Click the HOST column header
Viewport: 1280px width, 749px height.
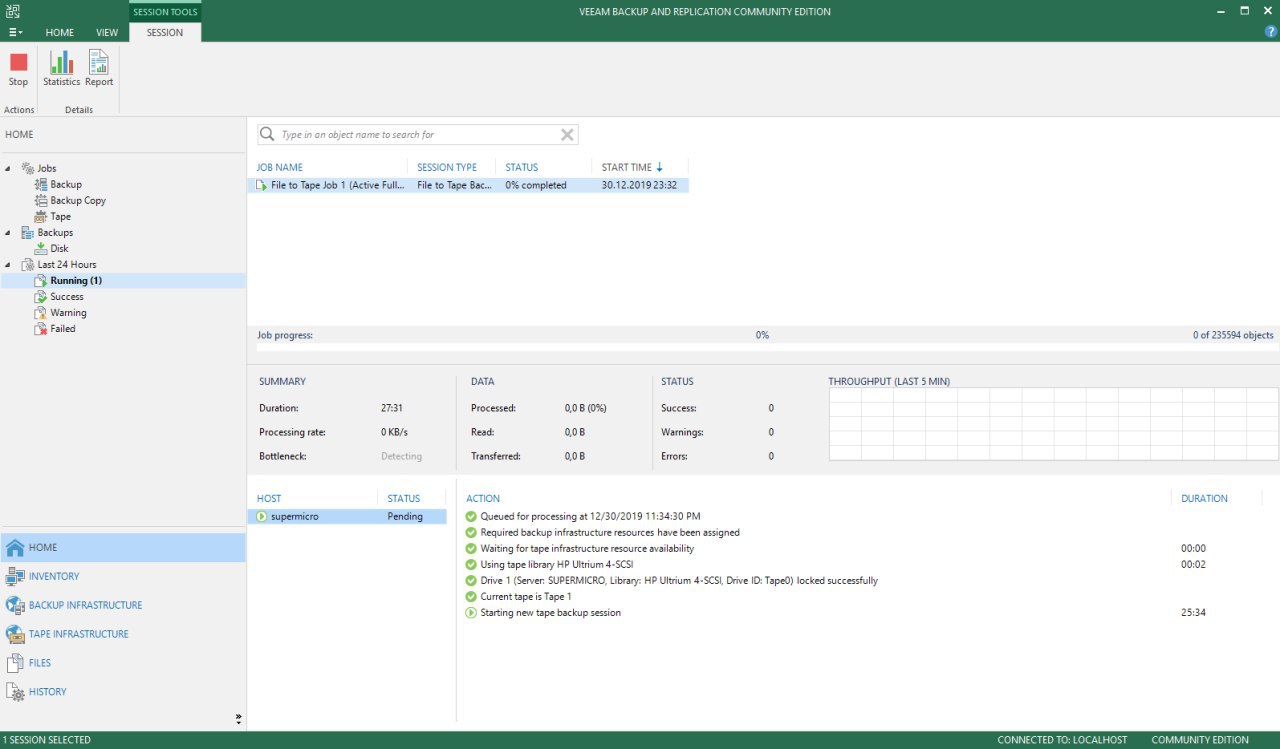click(269, 498)
